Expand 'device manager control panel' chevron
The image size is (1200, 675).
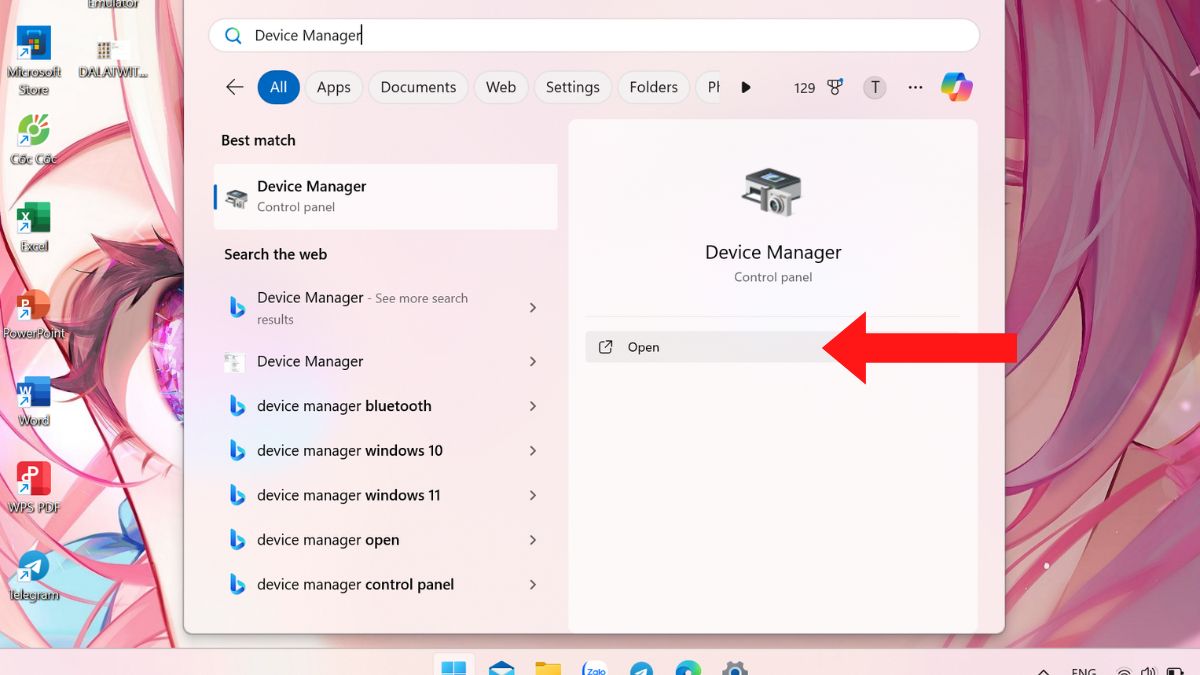coord(533,584)
